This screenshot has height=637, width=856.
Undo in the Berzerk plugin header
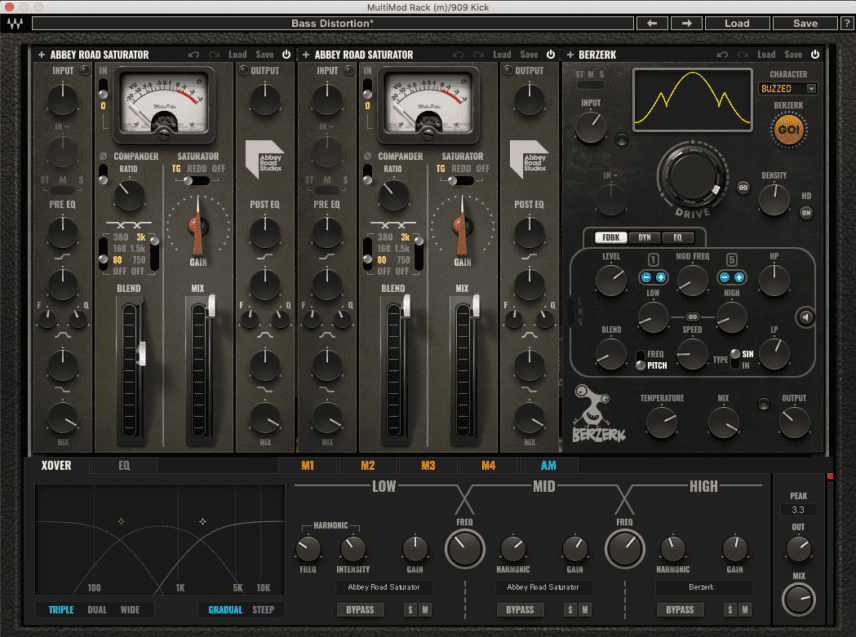point(722,55)
